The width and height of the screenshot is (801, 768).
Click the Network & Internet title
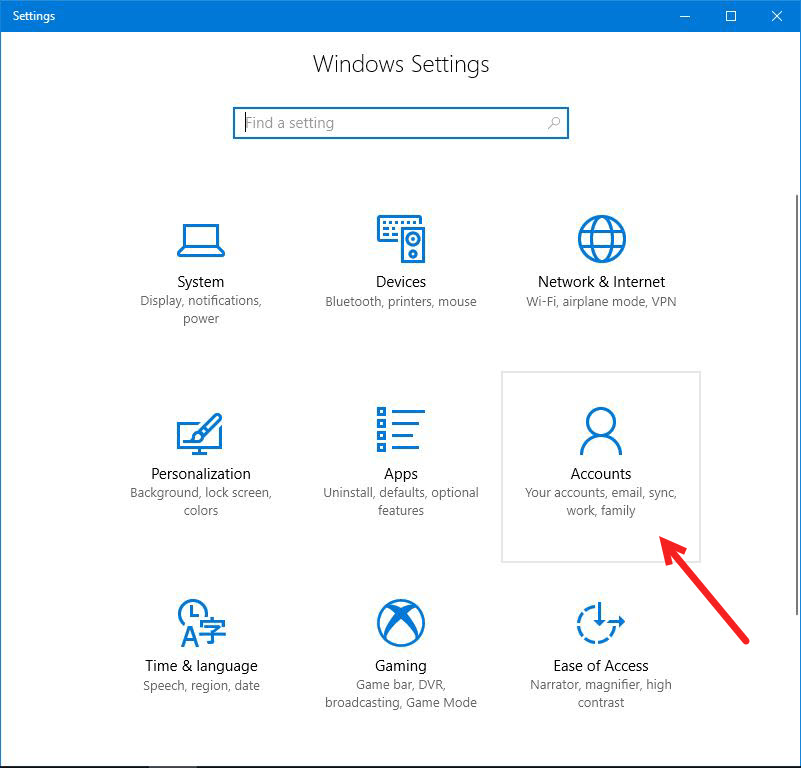click(x=601, y=282)
